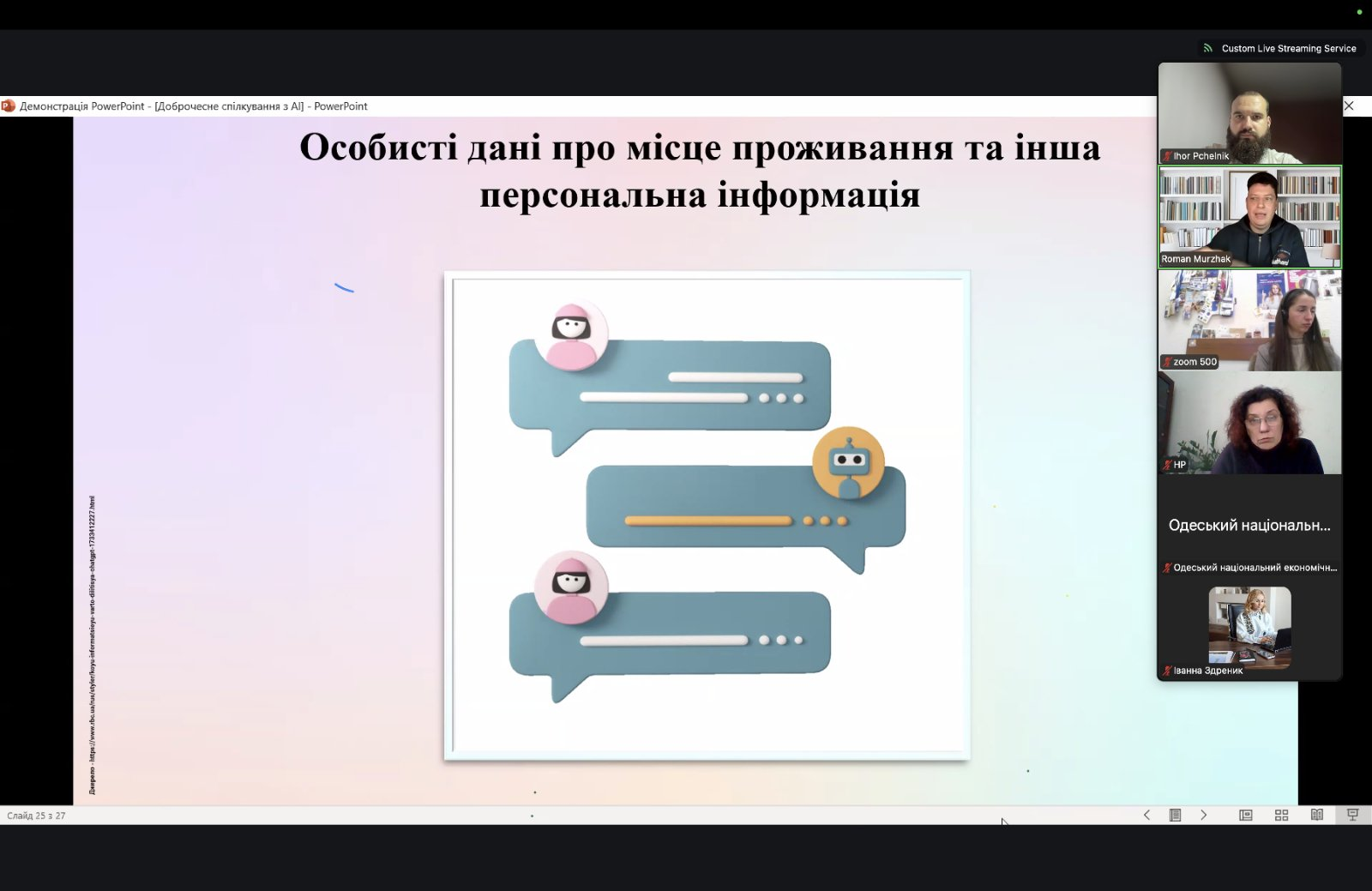The width and height of the screenshot is (1372, 891).
Task: Click the slide title about personal data
Action: pos(699,171)
